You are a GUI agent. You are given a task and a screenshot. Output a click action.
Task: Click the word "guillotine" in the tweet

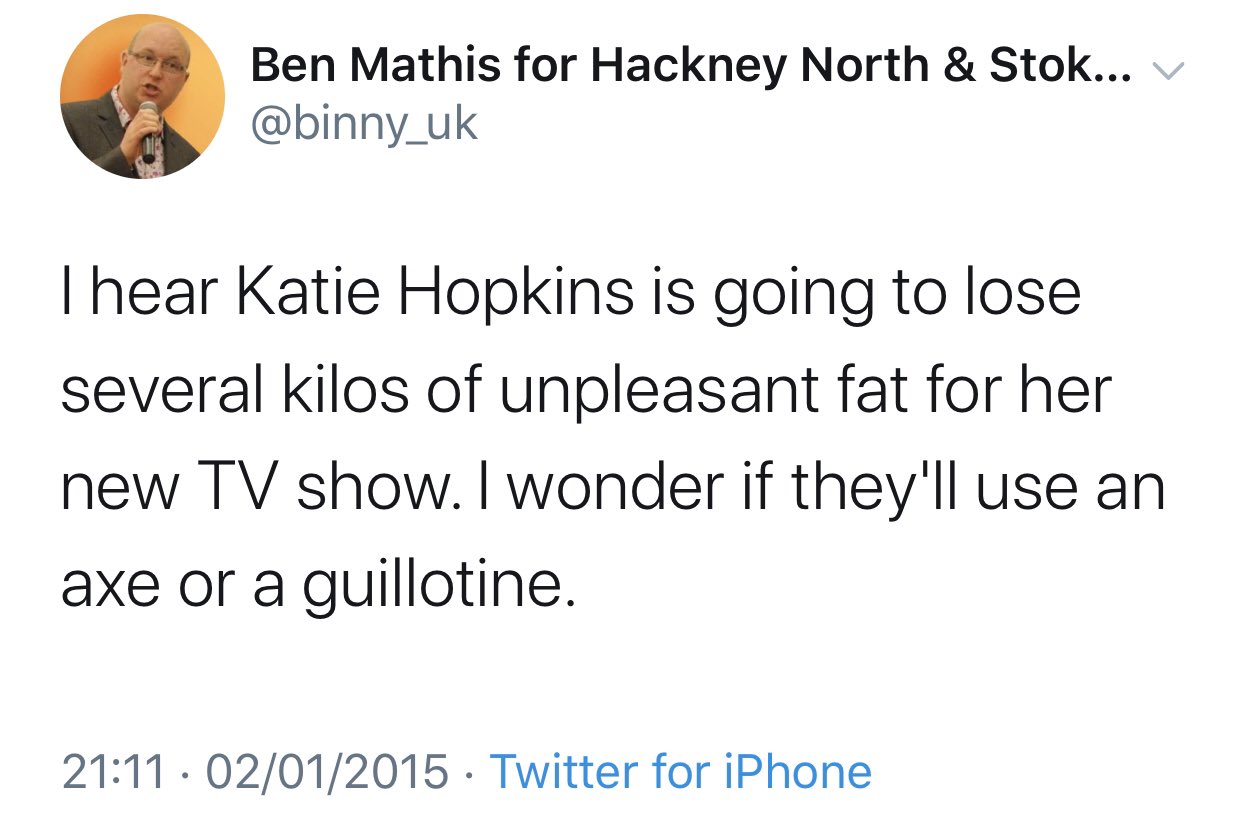pyautogui.click(x=436, y=586)
